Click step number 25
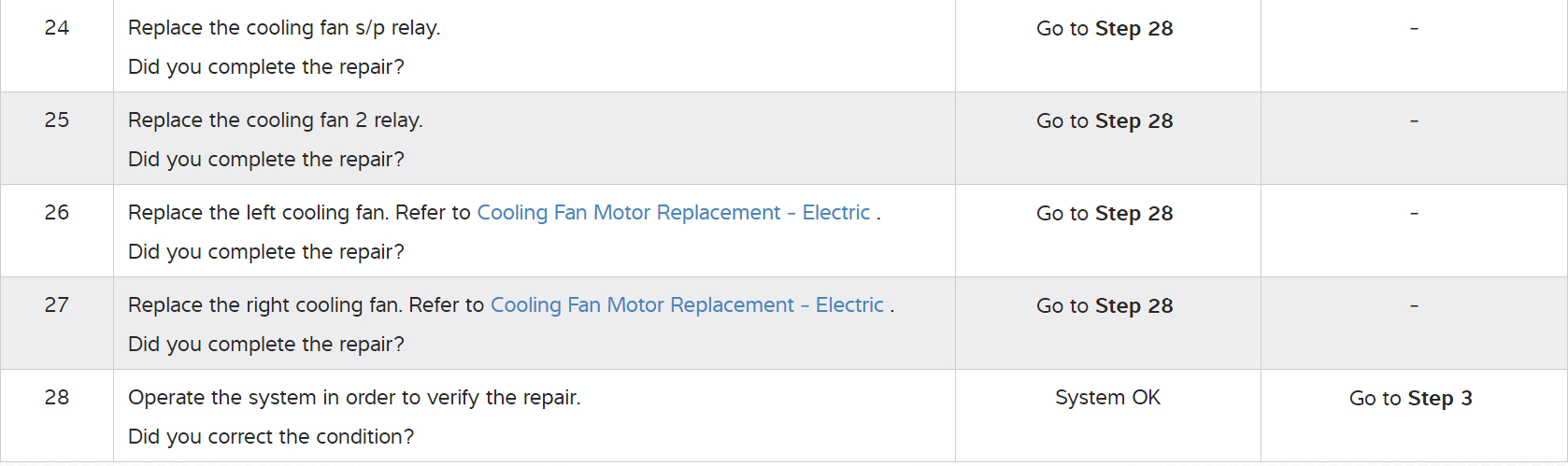Screen dimensions: 1568x466 [x=57, y=120]
